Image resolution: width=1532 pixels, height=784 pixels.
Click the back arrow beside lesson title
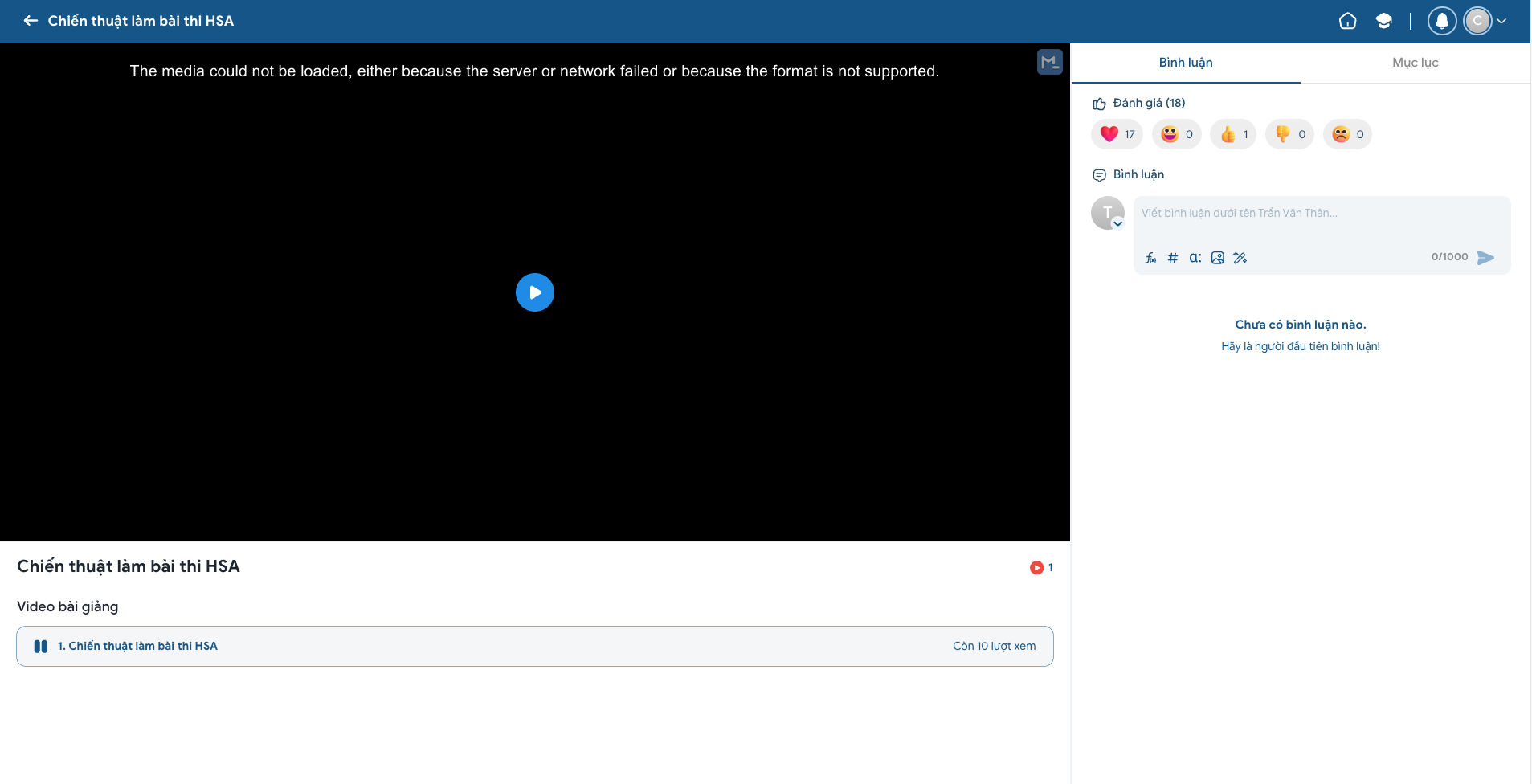tap(31, 21)
